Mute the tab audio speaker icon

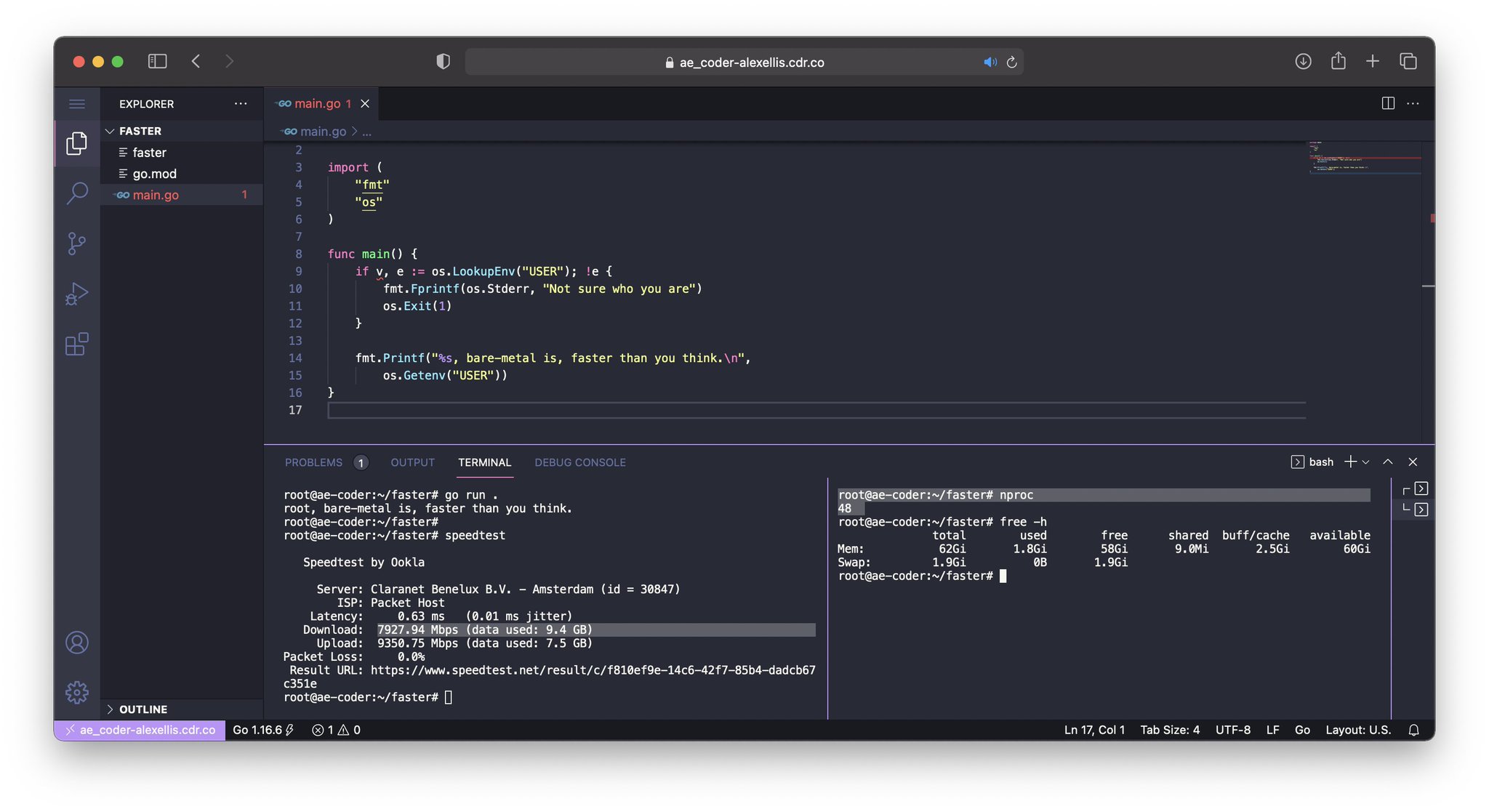click(x=990, y=63)
